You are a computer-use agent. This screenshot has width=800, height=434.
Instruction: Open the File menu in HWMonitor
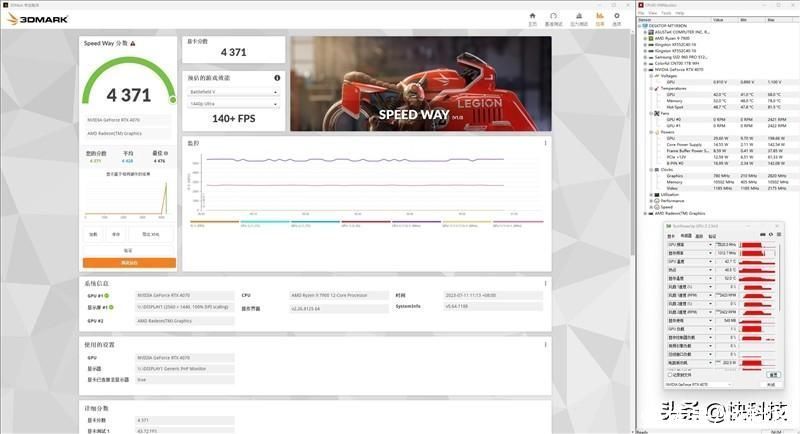[x=642, y=13]
